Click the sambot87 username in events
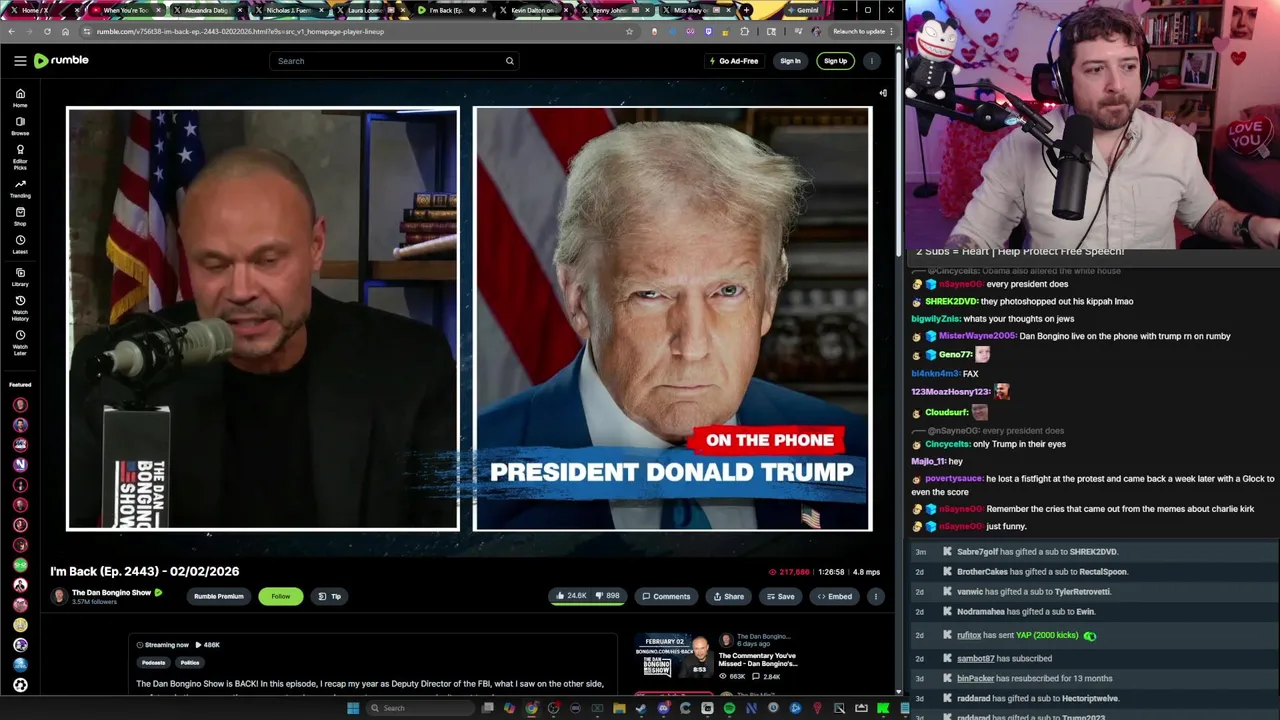Viewport: 1280px width, 720px height. click(976, 658)
